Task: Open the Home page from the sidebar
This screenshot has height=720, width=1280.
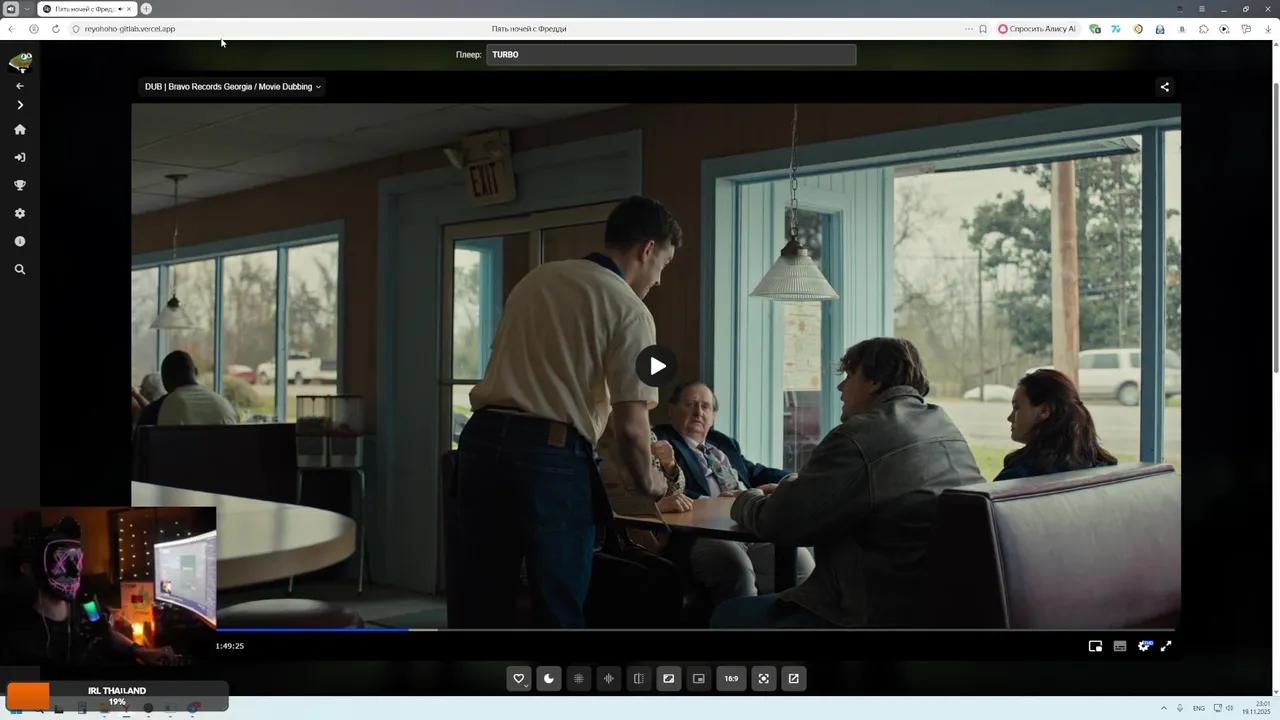Action: pyautogui.click(x=19, y=129)
